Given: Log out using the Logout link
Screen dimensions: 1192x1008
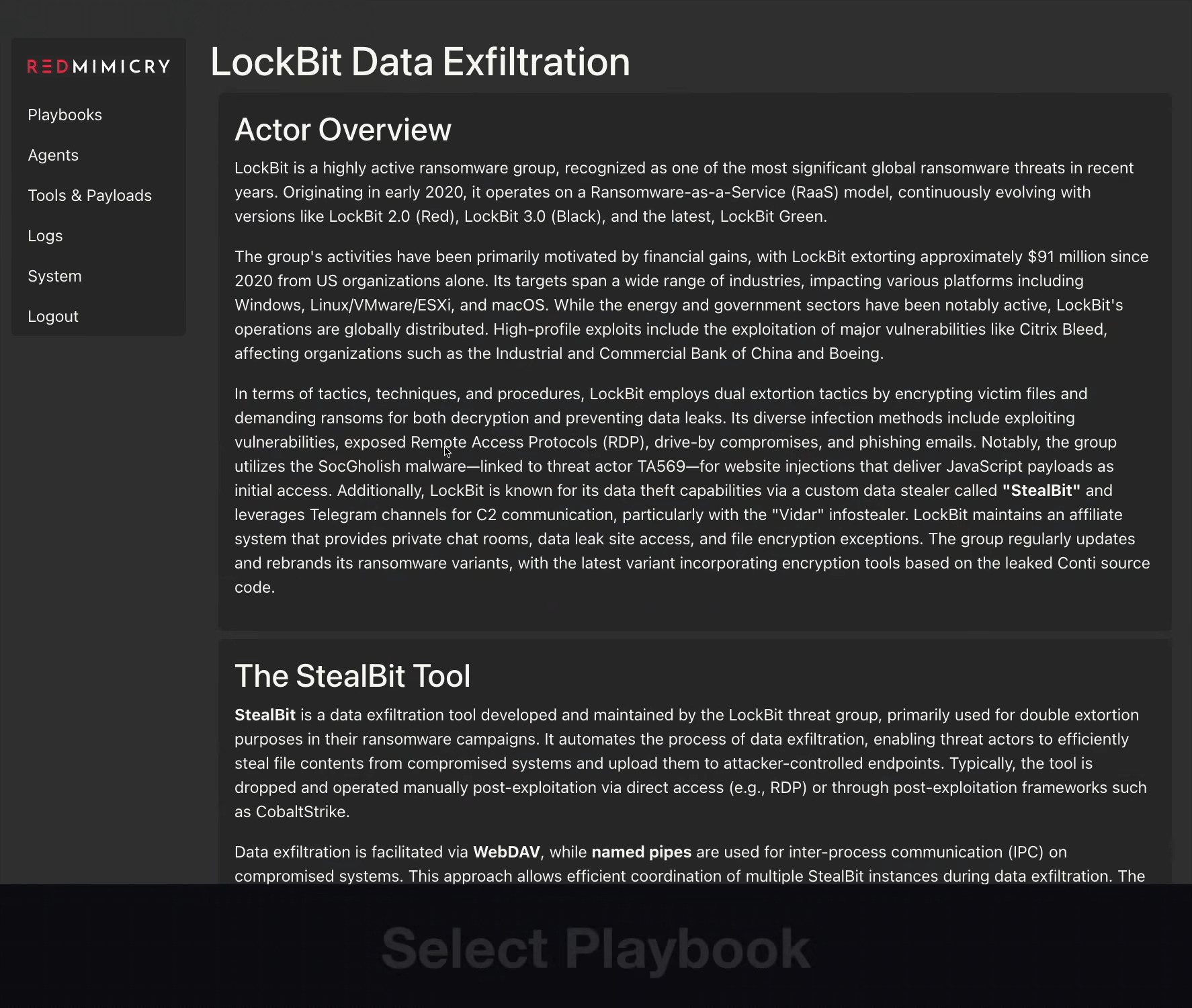Looking at the screenshot, I should pyautogui.click(x=53, y=317).
